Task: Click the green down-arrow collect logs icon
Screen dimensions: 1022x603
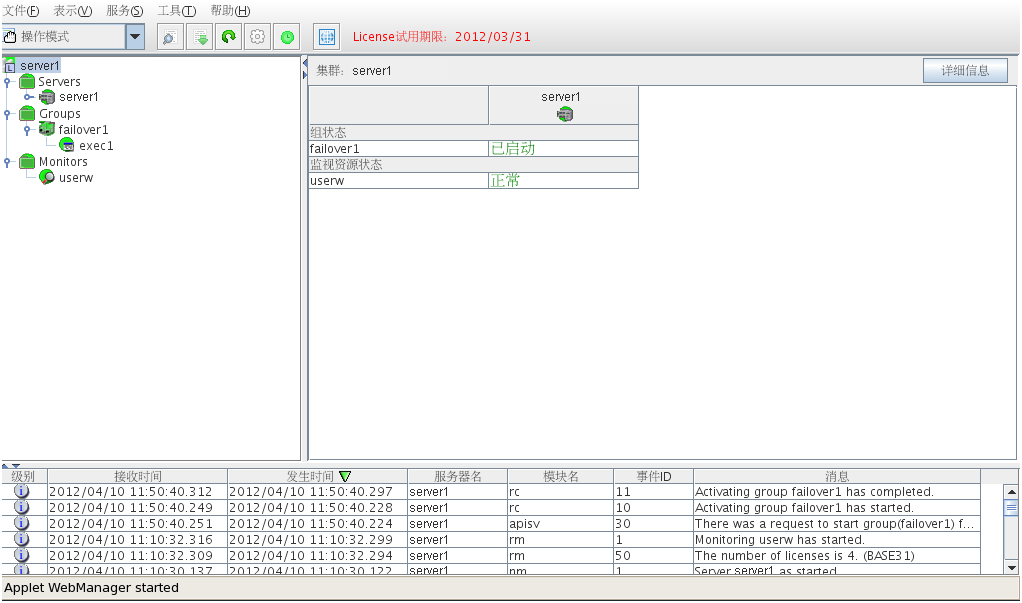Action: tap(199, 37)
